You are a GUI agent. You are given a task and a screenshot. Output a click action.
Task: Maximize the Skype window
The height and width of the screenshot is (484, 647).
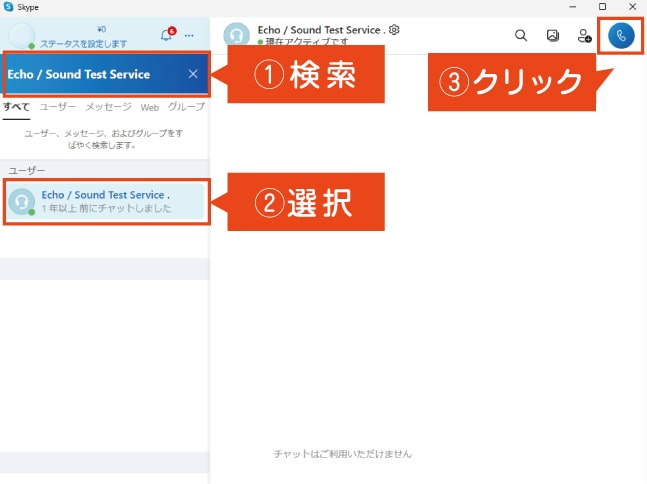coord(602,7)
